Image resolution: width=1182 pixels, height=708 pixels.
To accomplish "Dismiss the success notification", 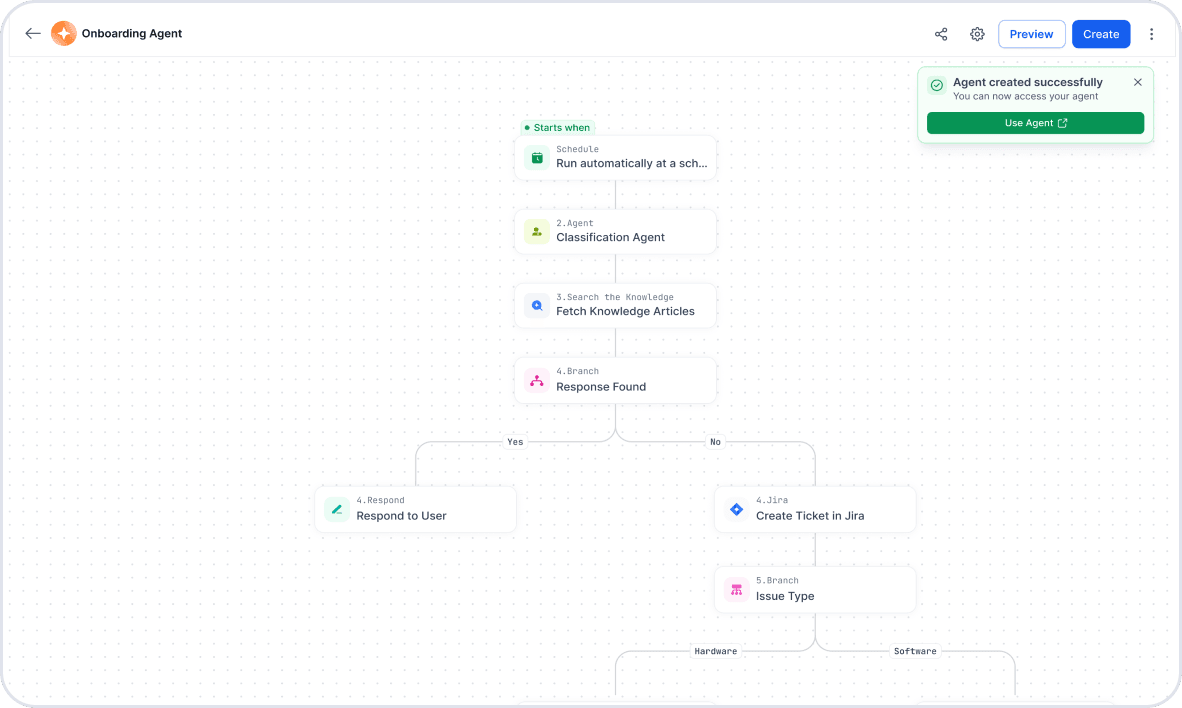I will pos(1137,82).
